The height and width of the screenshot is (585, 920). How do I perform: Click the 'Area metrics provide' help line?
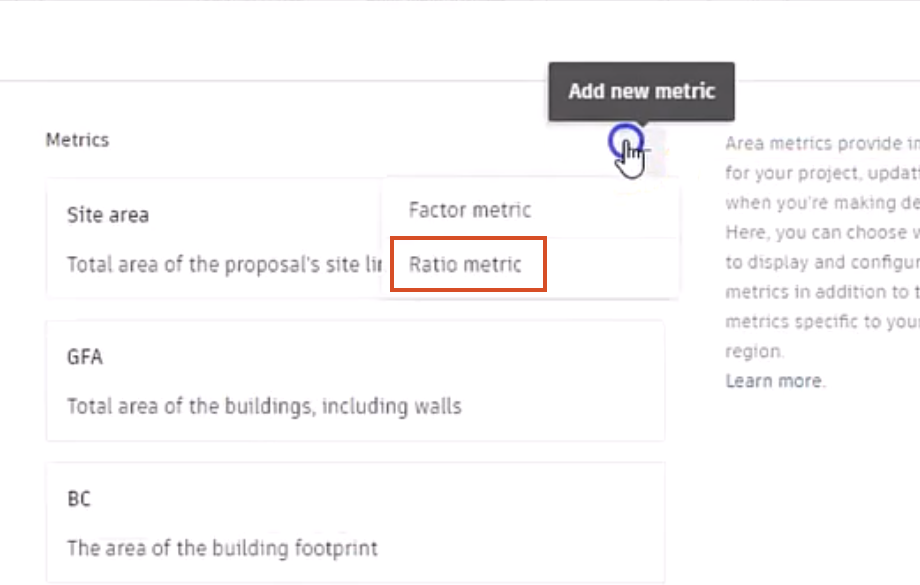(x=823, y=143)
